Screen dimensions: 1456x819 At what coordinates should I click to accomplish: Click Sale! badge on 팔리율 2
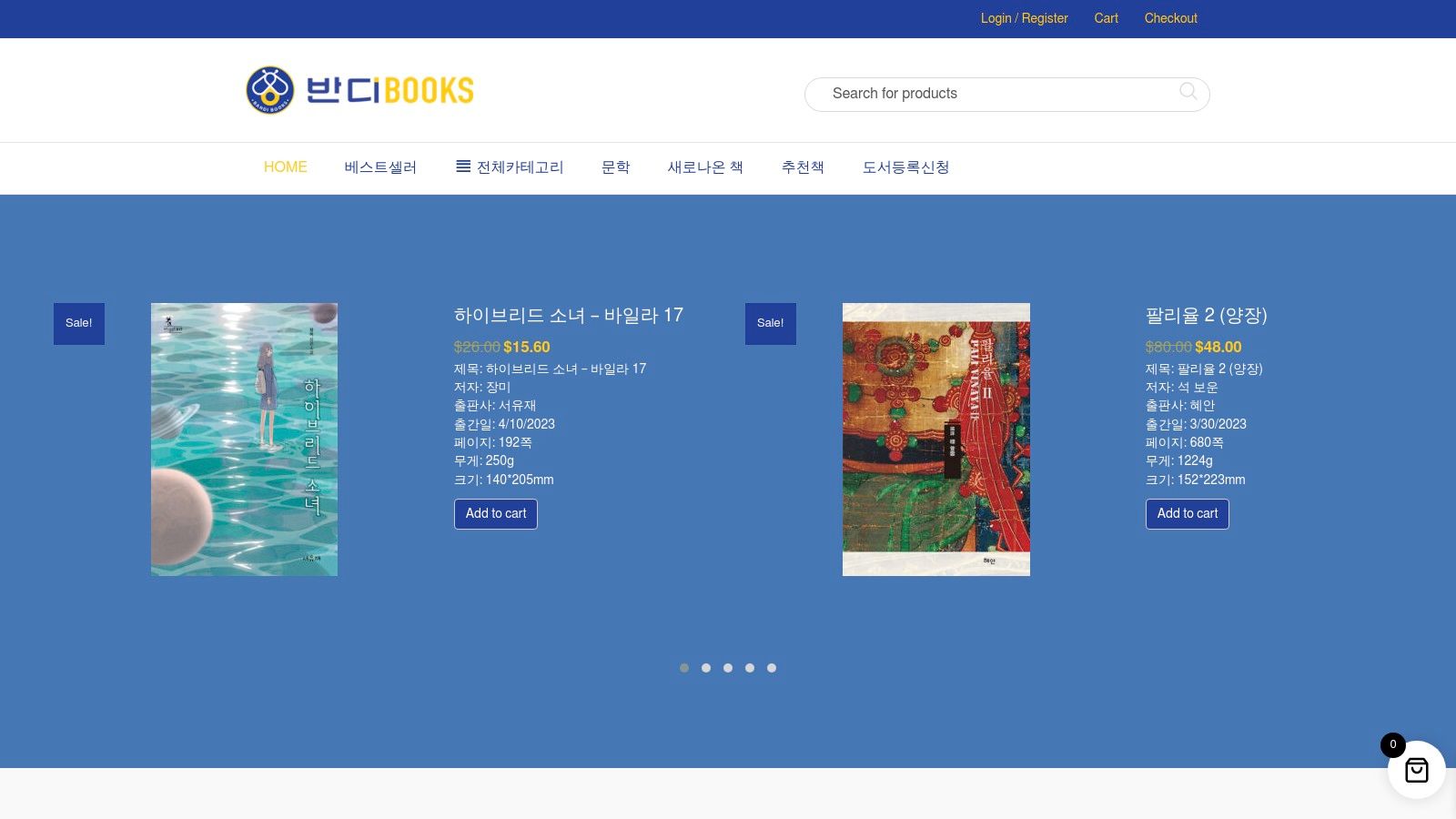771,324
